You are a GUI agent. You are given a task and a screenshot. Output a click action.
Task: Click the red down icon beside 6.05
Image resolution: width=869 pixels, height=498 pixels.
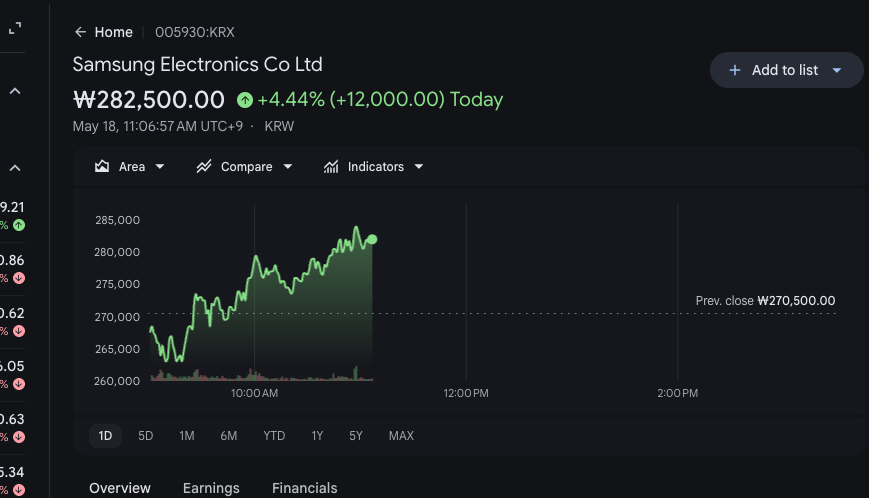pos(19,384)
